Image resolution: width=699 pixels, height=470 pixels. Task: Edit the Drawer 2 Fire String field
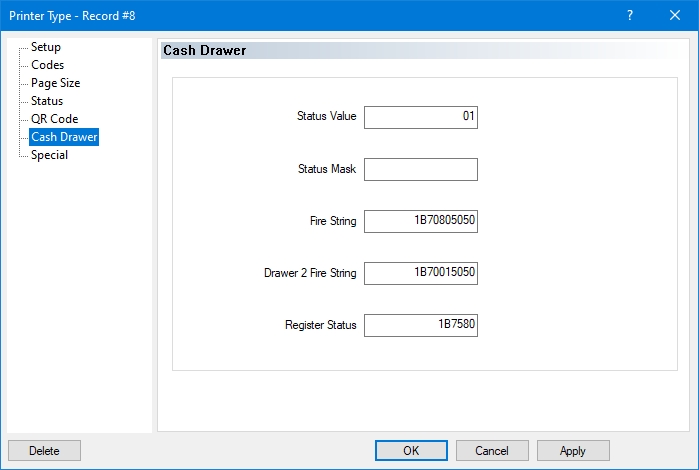coord(420,273)
